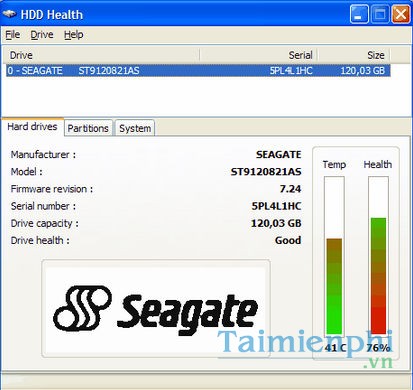Close the HDD Health window
Screen dimensions: 413x390
400,14
